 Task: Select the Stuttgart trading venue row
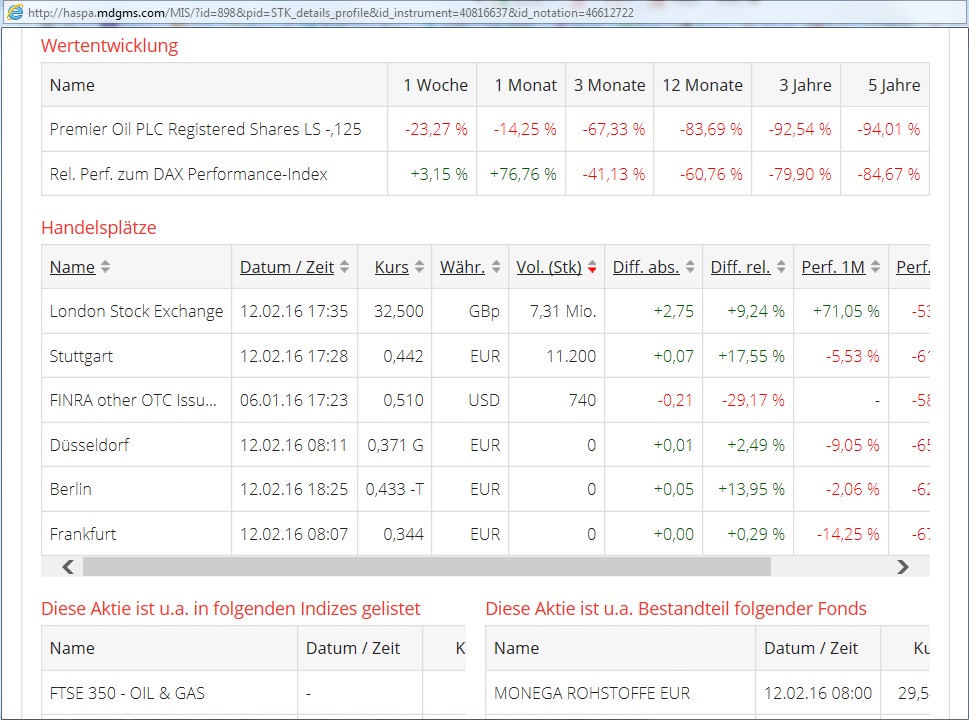click(85, 356)
